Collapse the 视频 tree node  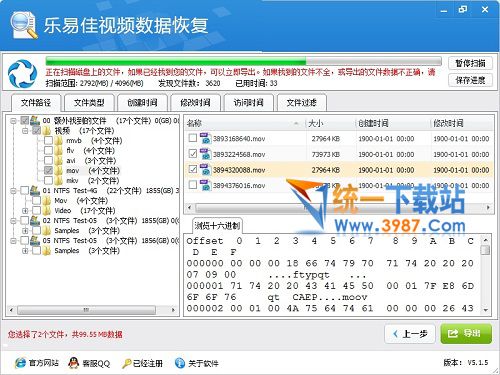[25, 131]
